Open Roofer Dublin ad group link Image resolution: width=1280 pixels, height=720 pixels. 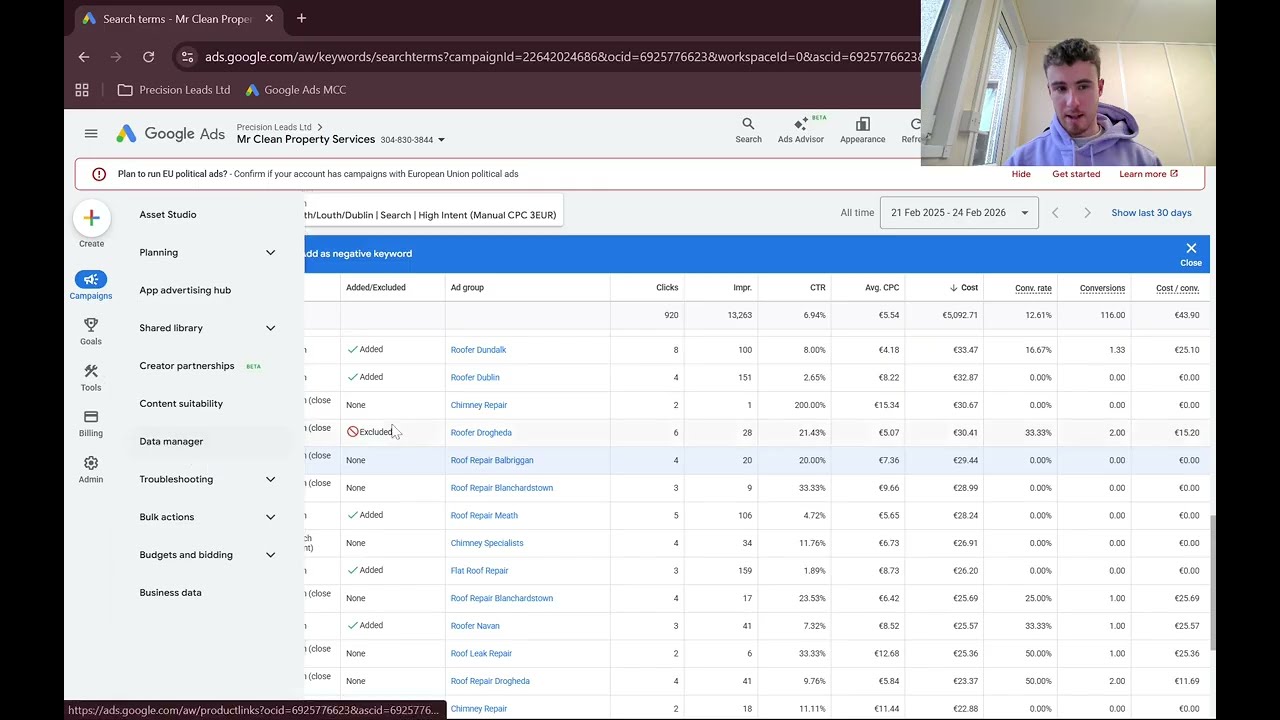click(x=475, y=378)
